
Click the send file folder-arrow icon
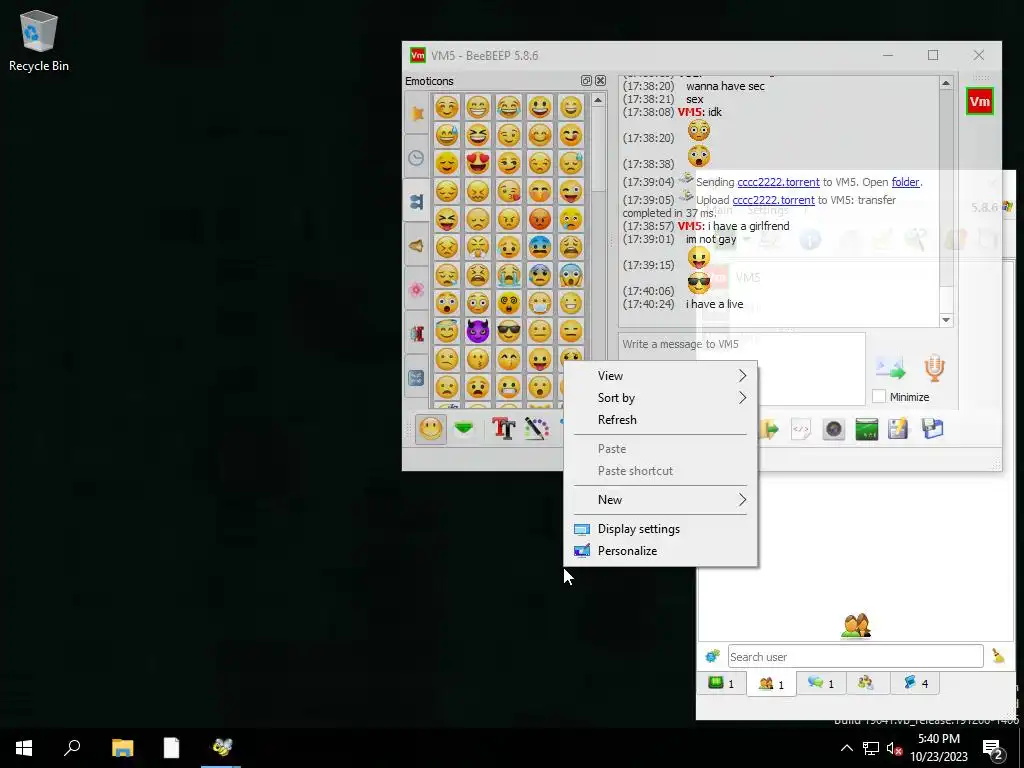click(769, 429)
